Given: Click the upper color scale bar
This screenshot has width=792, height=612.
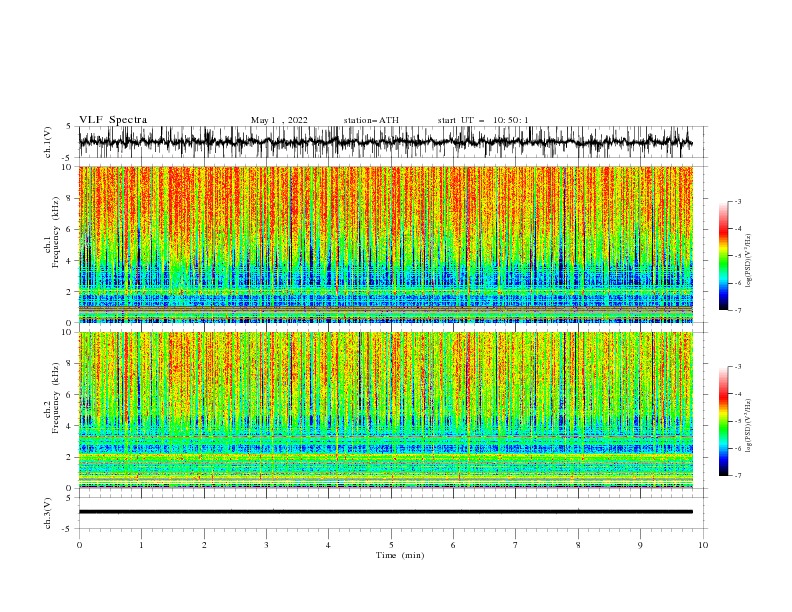Looking at the screenshot, I should (x=723, y=256).
